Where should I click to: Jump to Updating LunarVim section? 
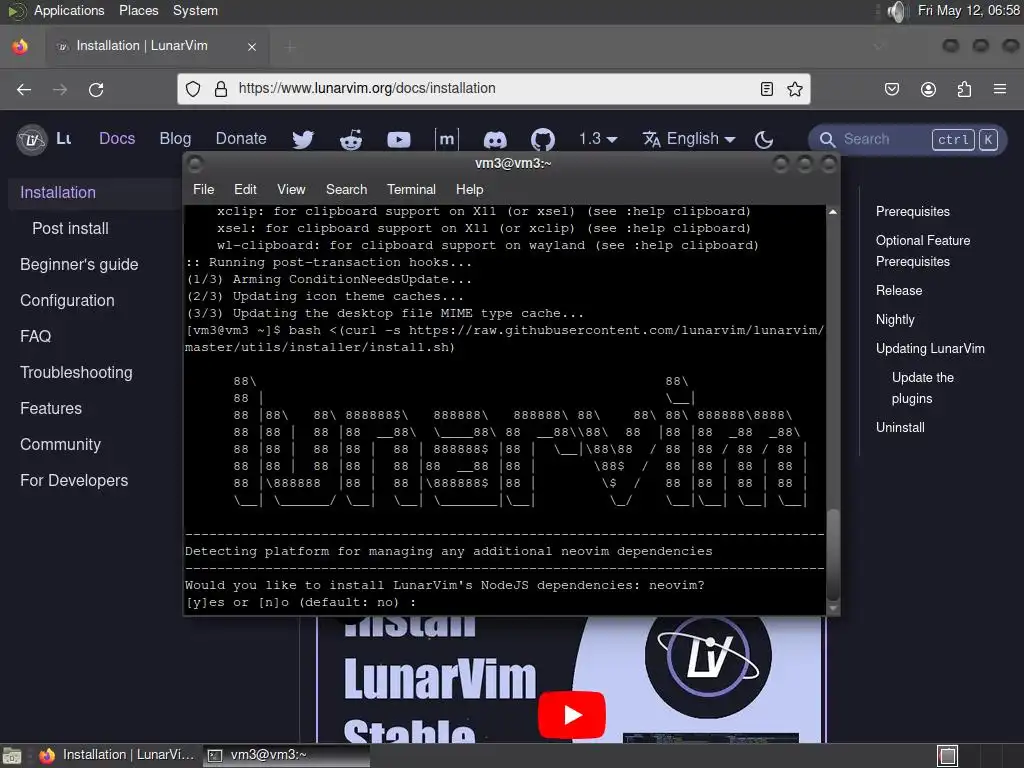pos(930,349)
